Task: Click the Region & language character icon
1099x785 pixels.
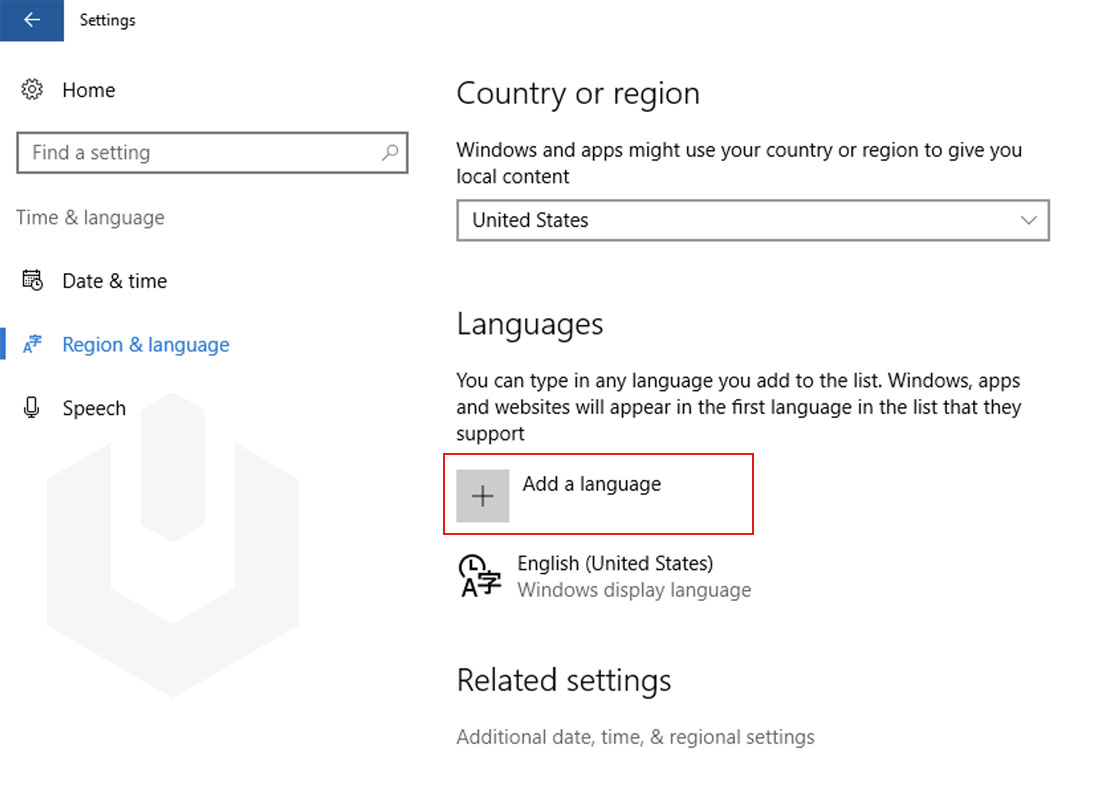Action: click(x=30, y=344)
